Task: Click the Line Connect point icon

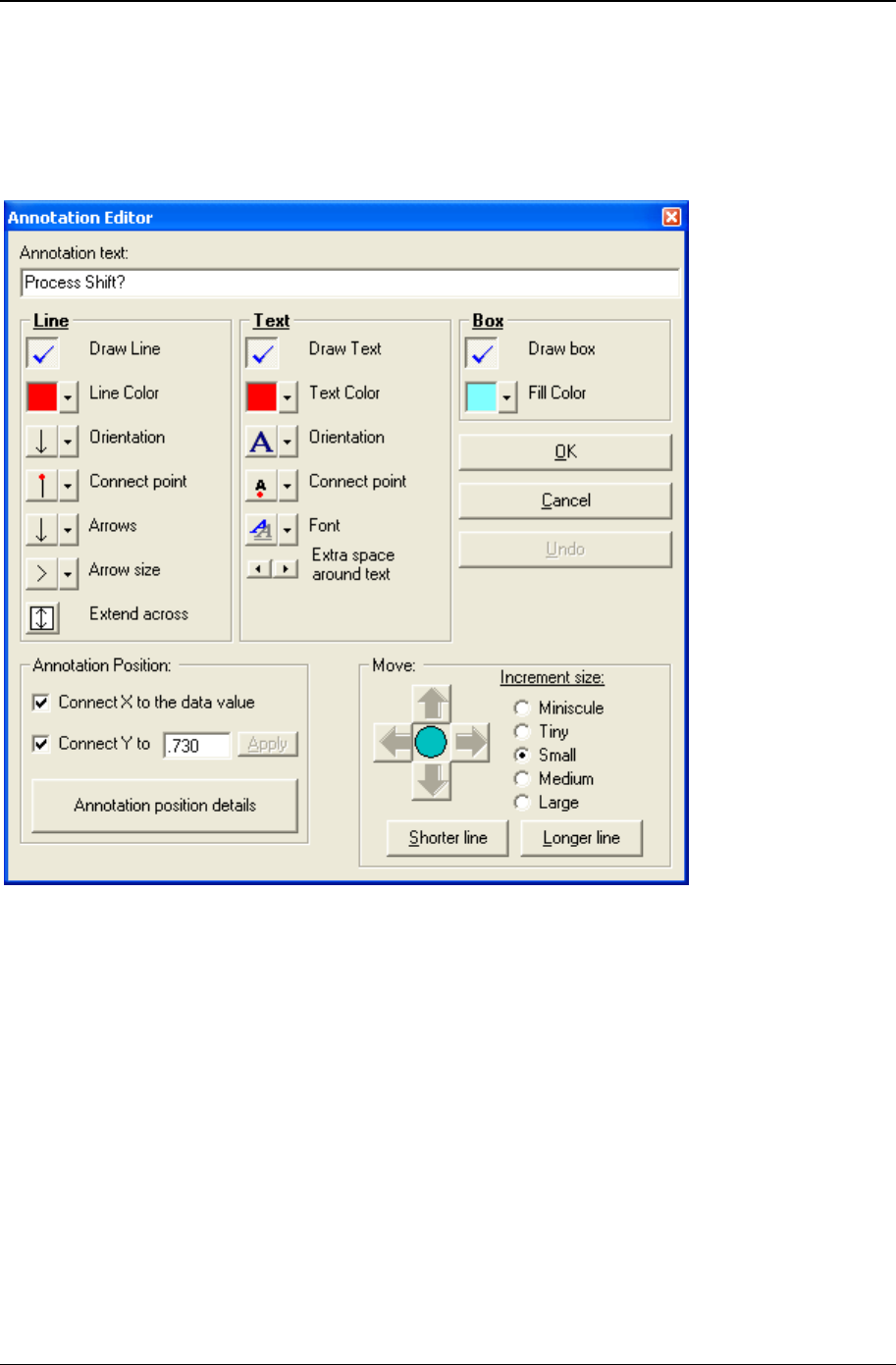Action: tap(41, 486)
